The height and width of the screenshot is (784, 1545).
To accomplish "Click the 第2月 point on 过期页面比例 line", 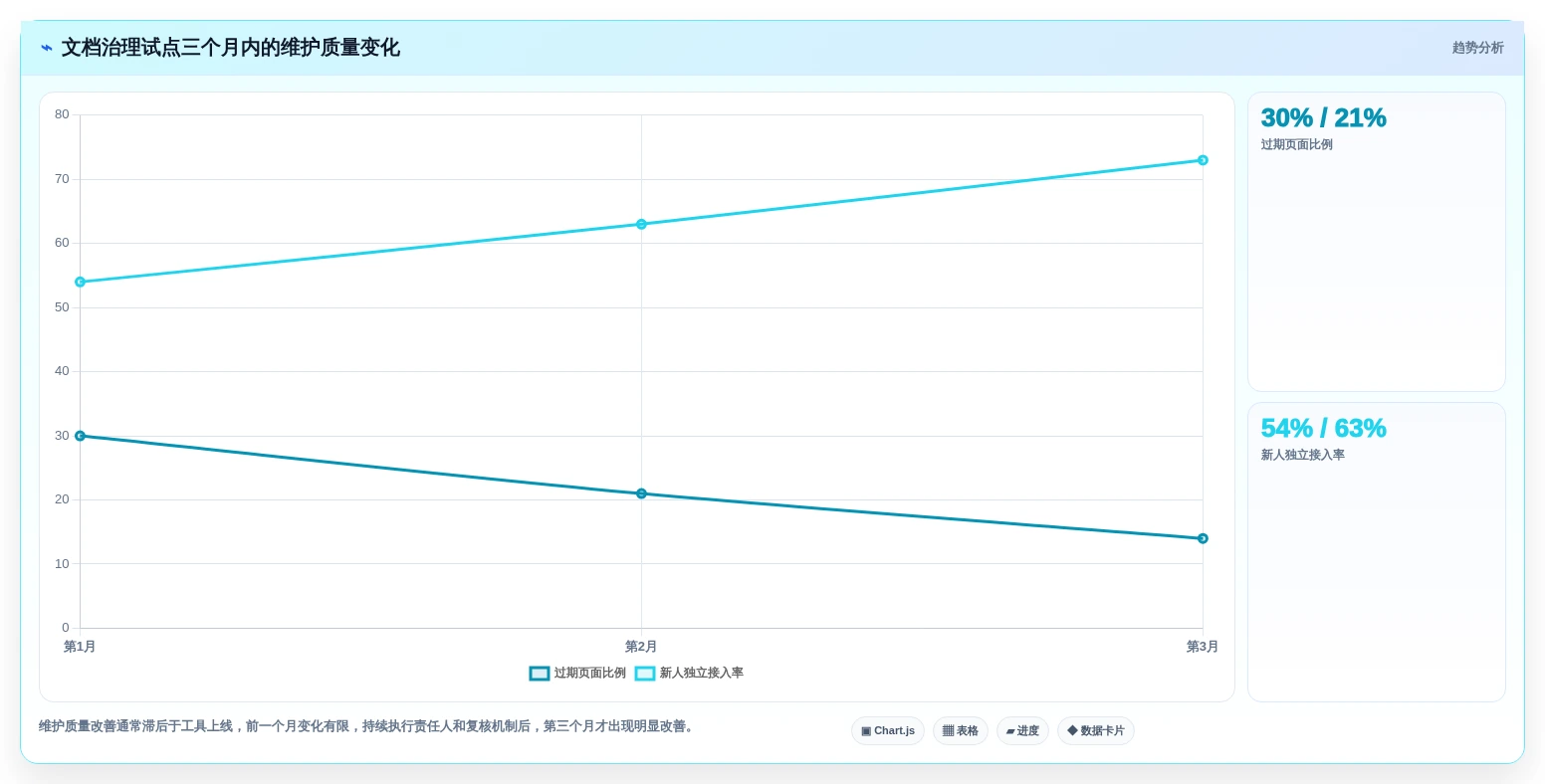I will click(x=641, y=493).
